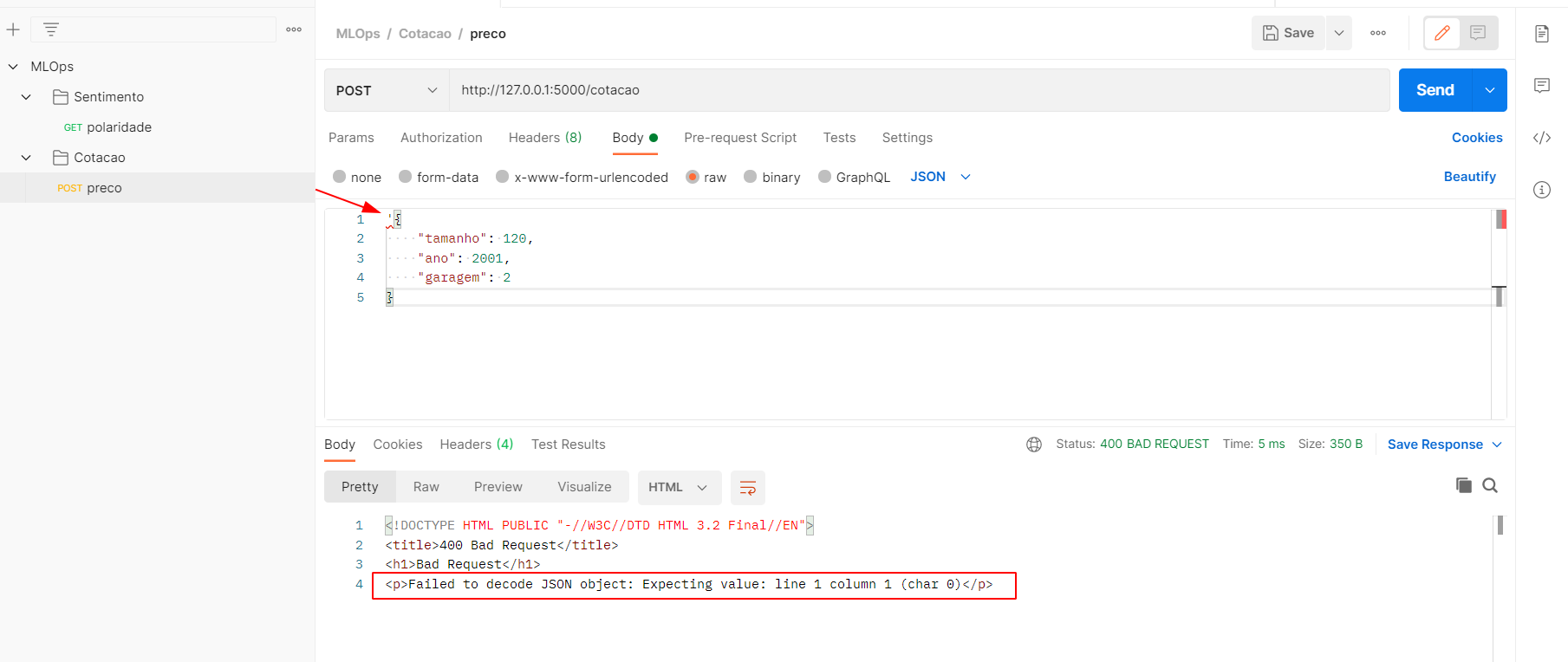Open the Test Results tab

[x=569, y=445]
